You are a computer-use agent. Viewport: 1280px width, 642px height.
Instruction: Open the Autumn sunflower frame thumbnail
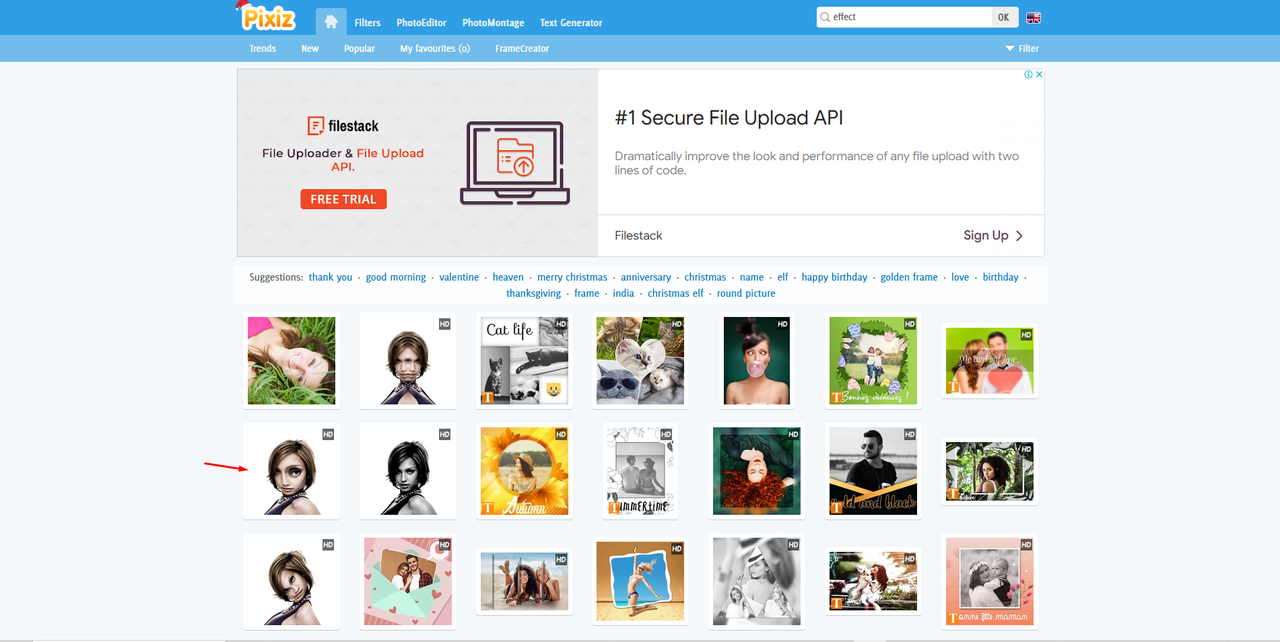point(525,471)
